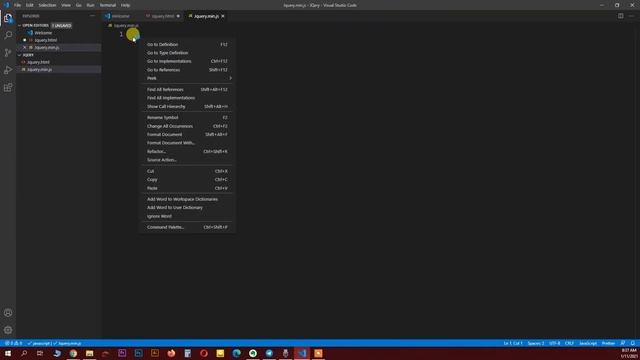
Task: Choose Show Call Hierarchy
Action: 187,107
